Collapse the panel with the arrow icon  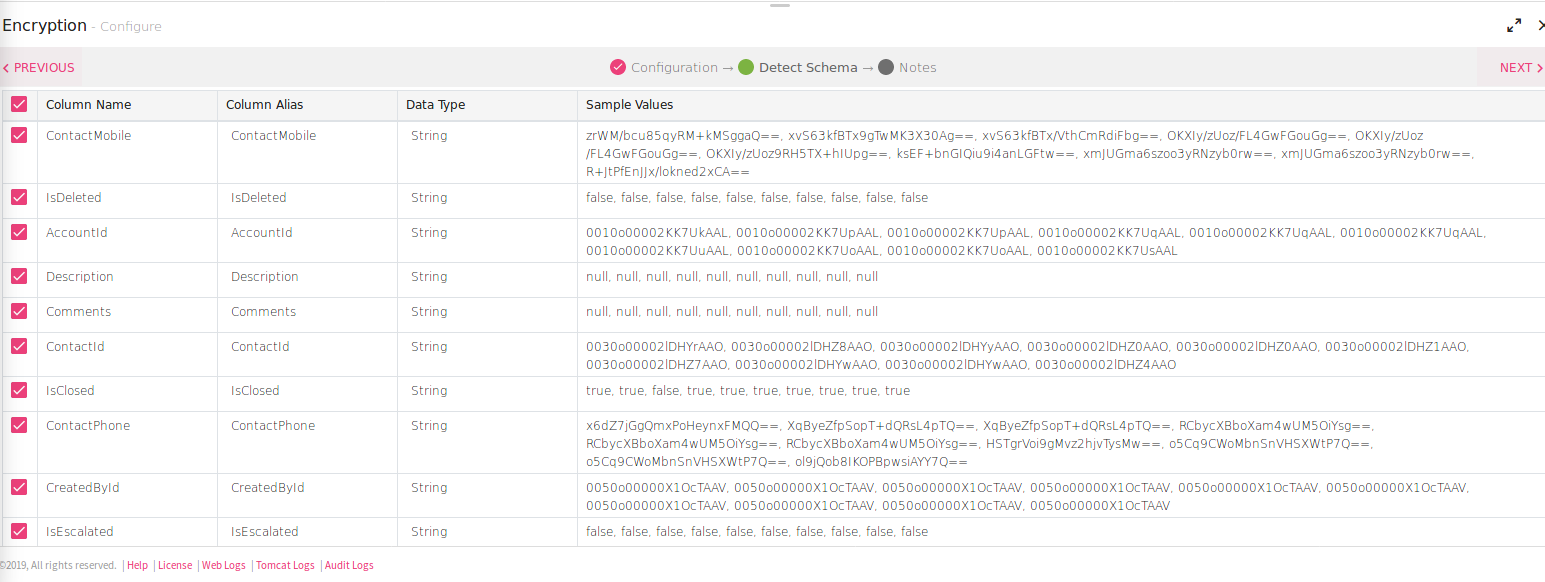tap(1541, 26)
